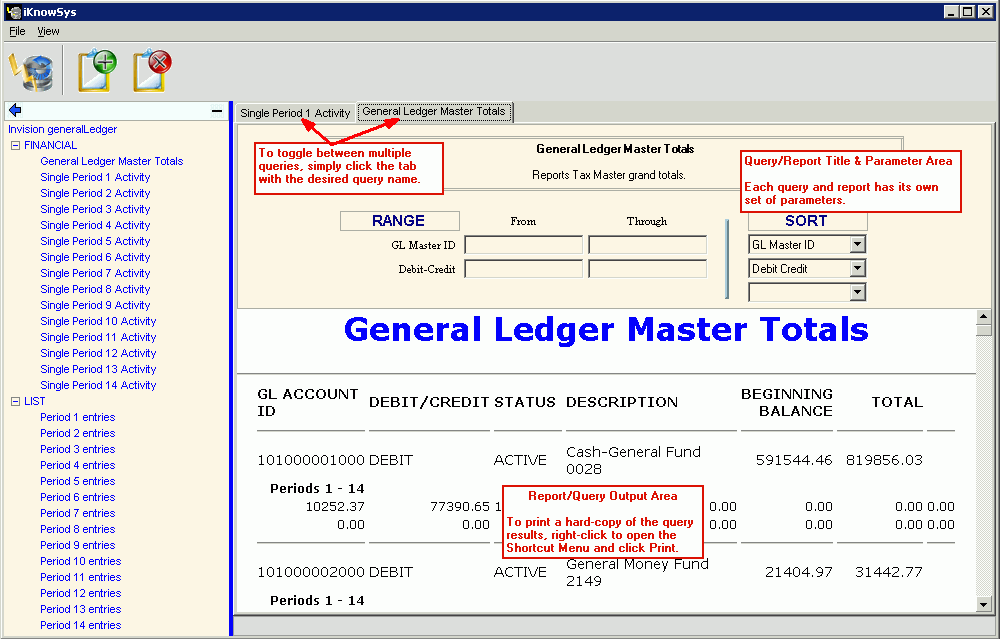Collapse the sidebar using the minus icon
Viewport: 1000px width, 639px height.
217,110
